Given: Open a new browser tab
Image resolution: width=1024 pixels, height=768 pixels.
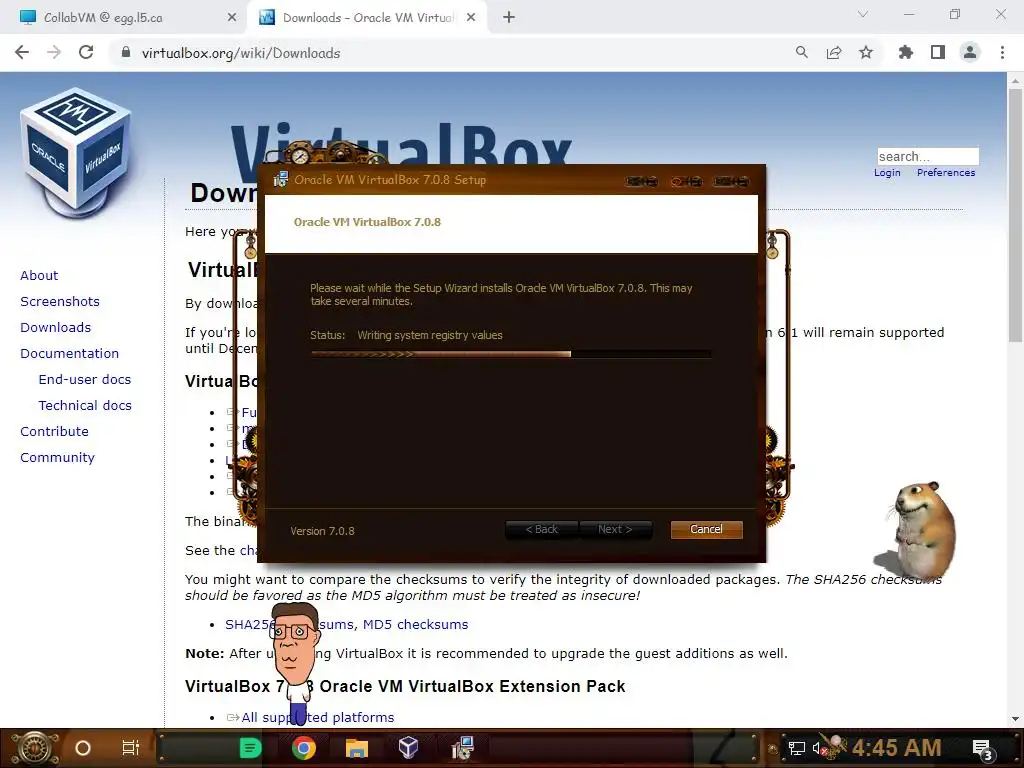Looking at the screenshot, I should pyautogui.click(x=509, y=18).
